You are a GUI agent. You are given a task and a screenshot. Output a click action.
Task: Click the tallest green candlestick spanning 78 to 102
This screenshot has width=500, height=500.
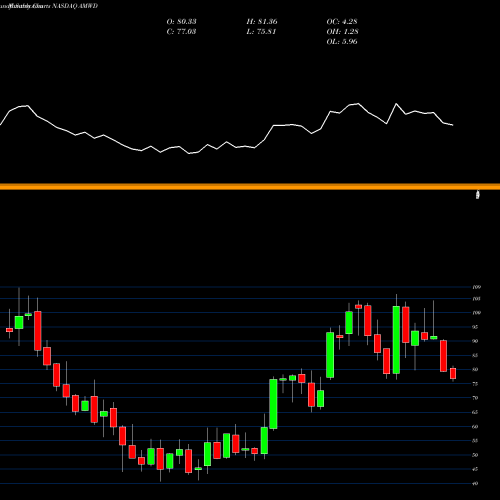[396, 340]
